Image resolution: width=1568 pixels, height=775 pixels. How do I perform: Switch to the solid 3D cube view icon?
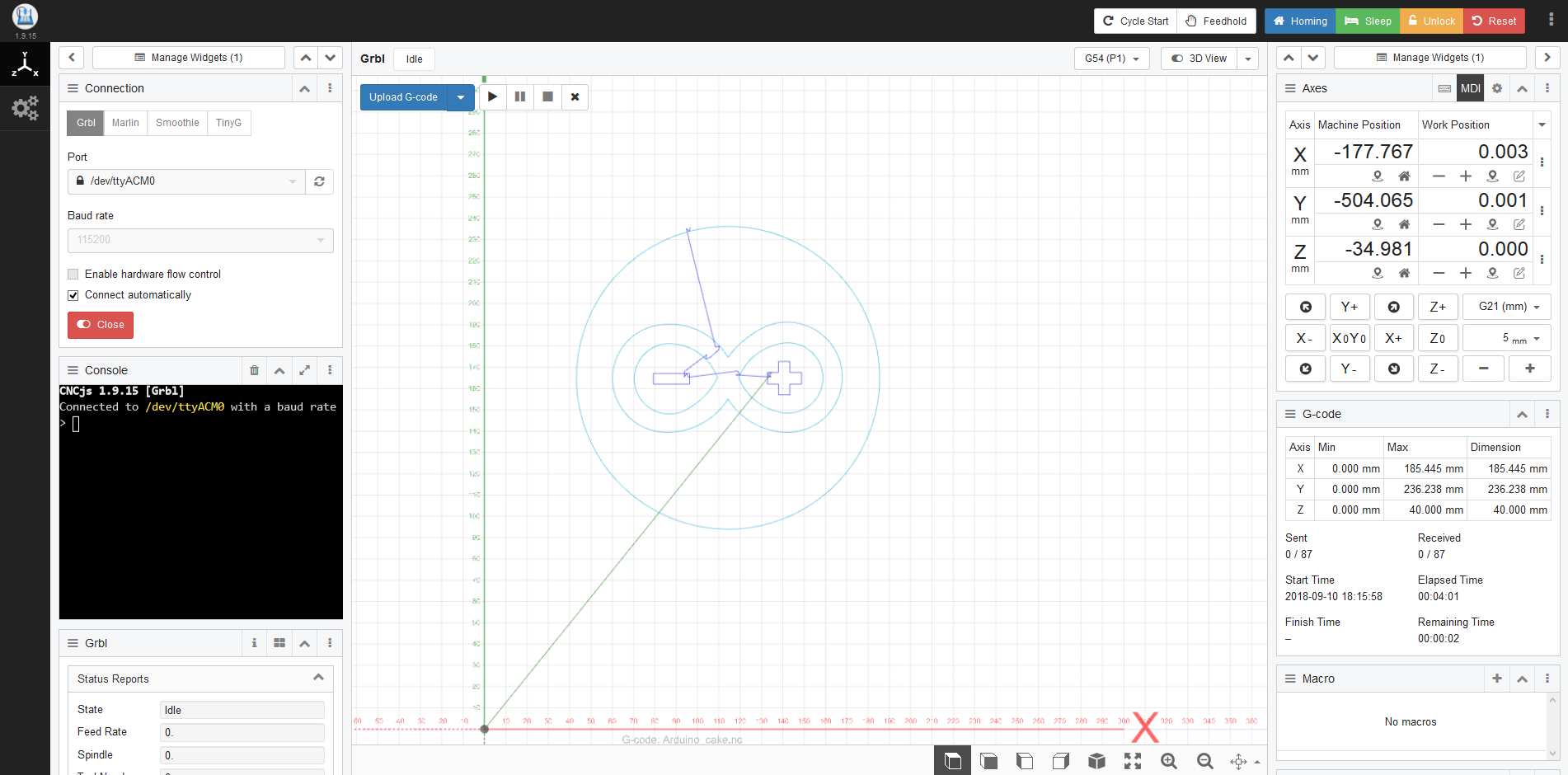pos(1096,761)
